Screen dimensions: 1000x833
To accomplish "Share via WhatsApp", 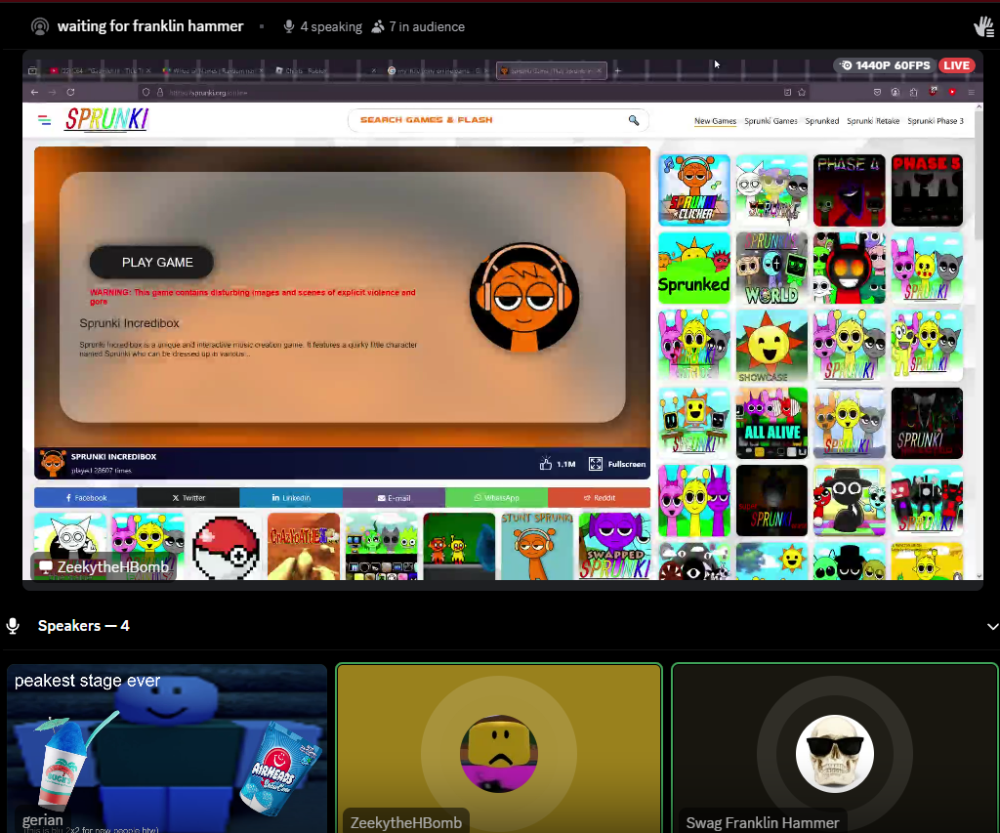I will point(496,498).
